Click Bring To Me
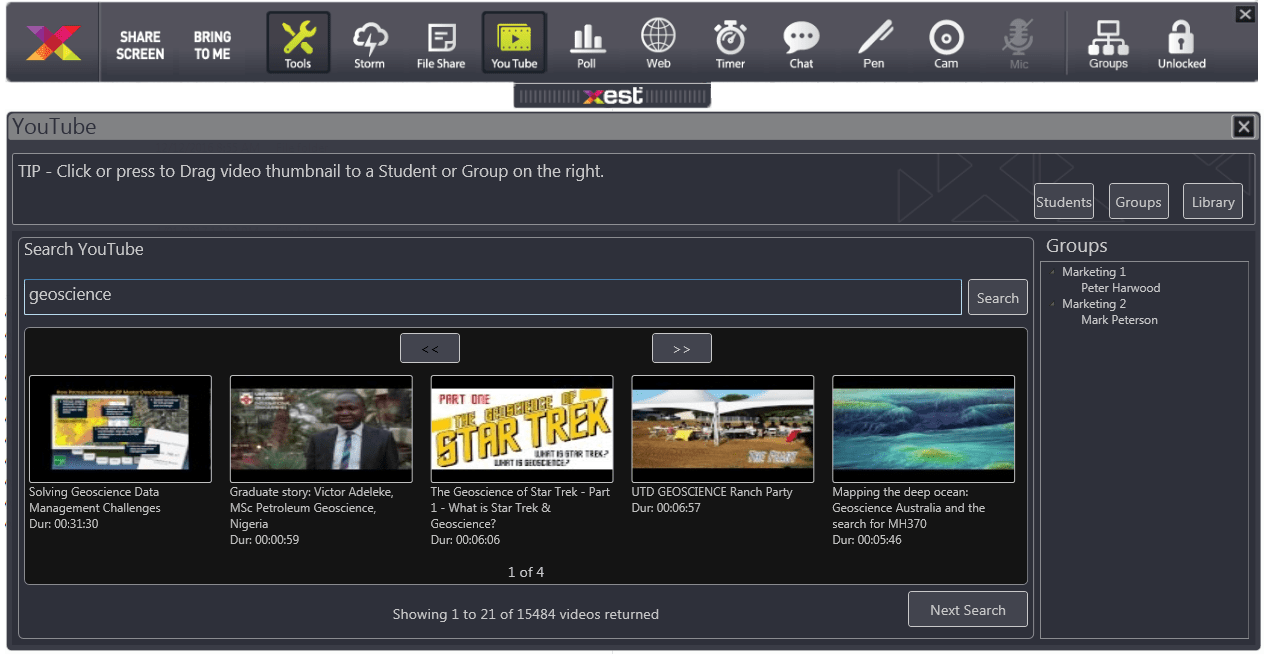 click(x=212, y=45)
